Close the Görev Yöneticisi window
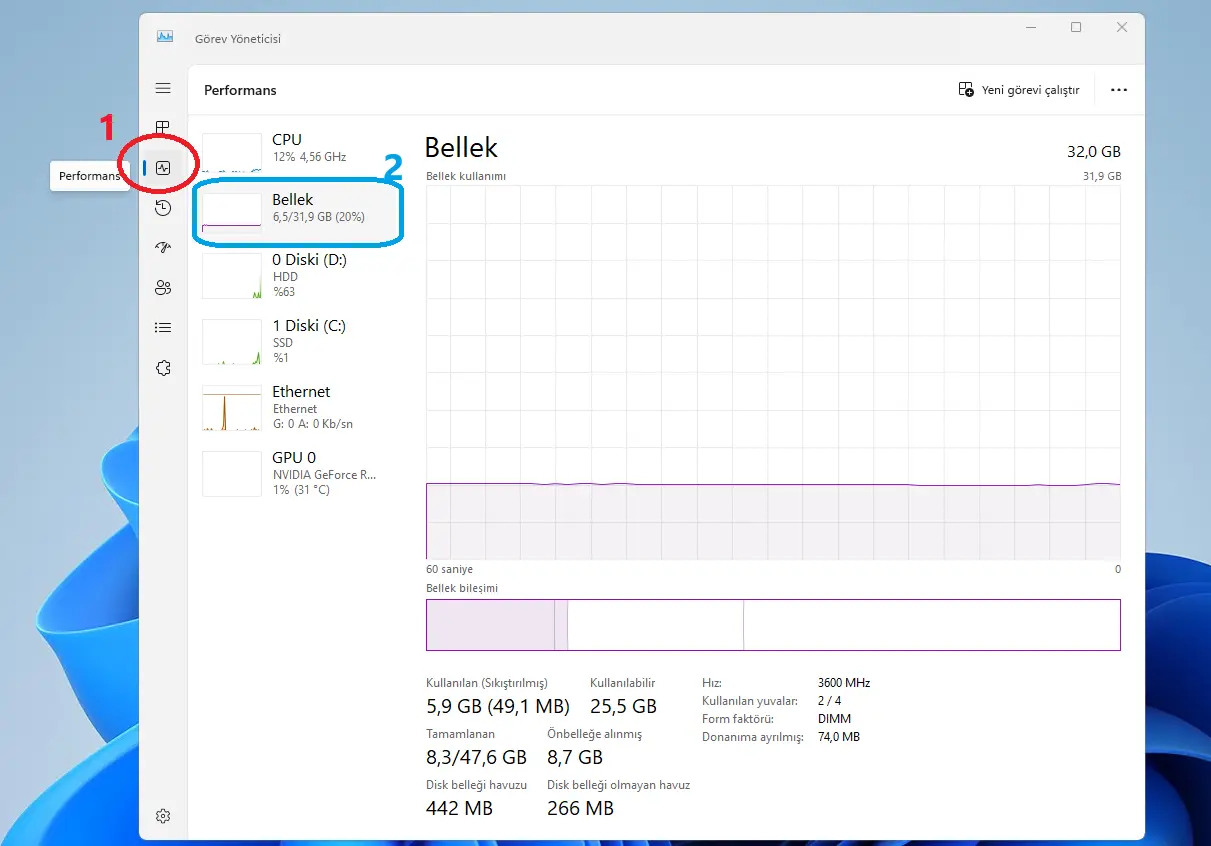Image resolution: width=1211 pixels, height=846 pixels. 1122,28
